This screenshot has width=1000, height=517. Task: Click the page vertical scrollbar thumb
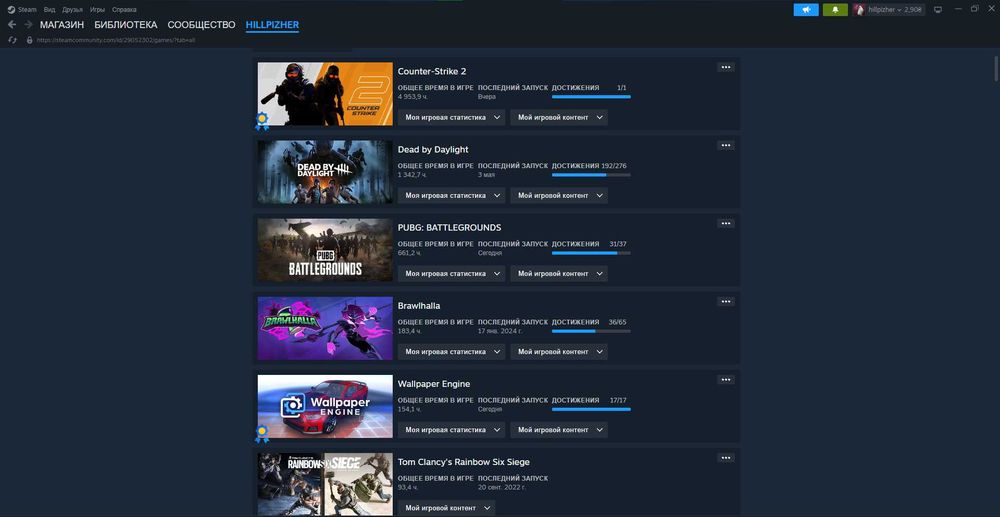click(996, 68)
